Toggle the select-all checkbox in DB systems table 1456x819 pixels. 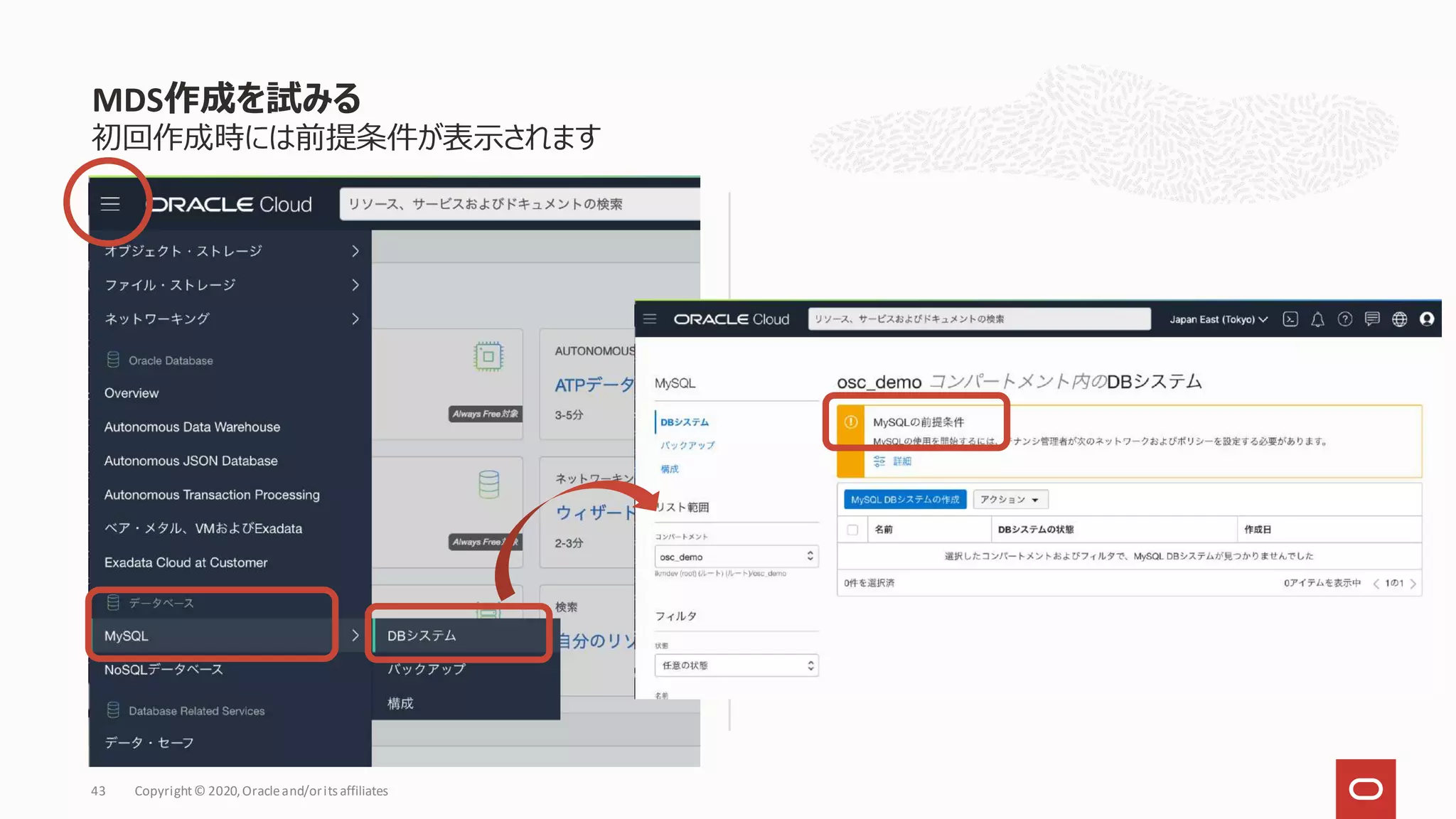point(852,530)
